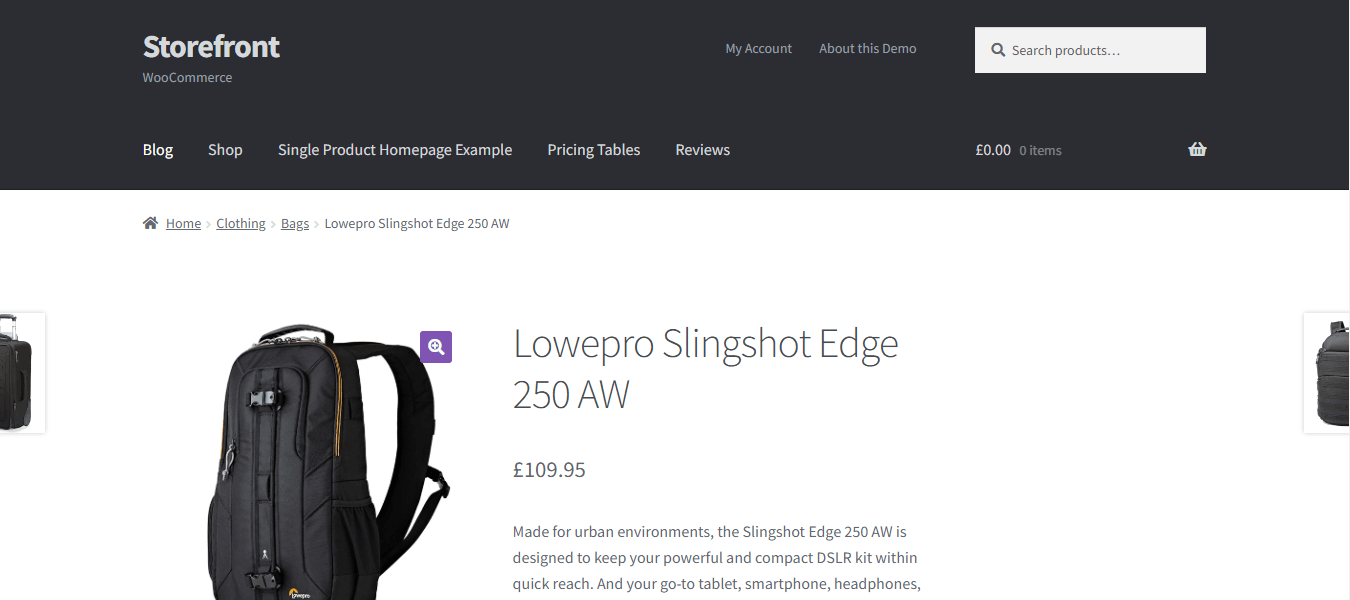Go to the Shop menu item
Screen dimensions: 1350x600
click(x=225, y=150)
